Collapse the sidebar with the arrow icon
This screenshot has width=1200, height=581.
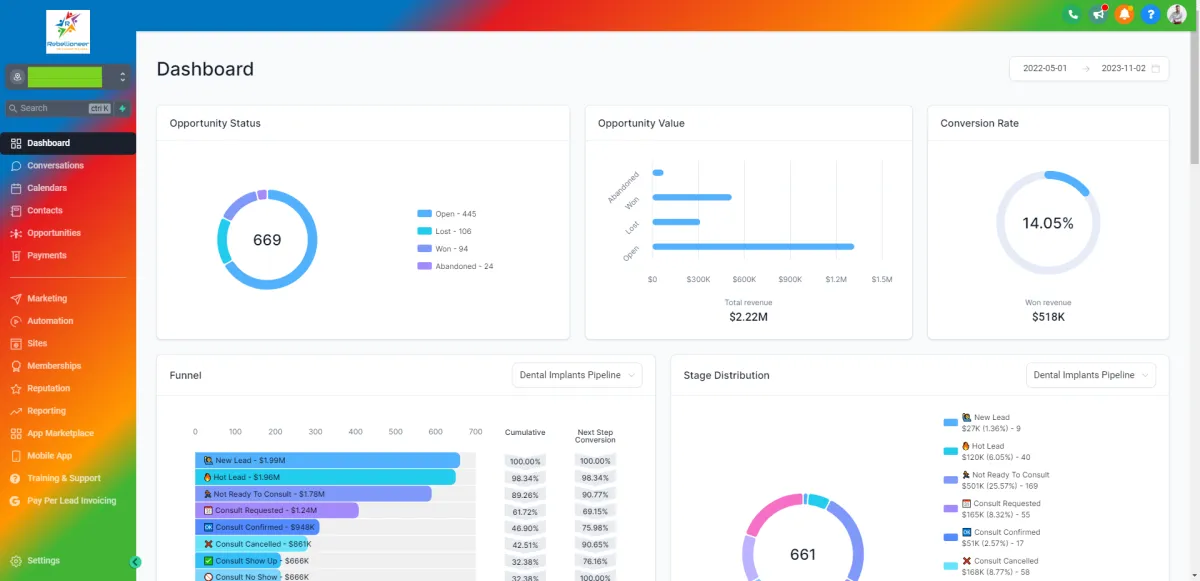pyautogui.click(x=135, y=562)
